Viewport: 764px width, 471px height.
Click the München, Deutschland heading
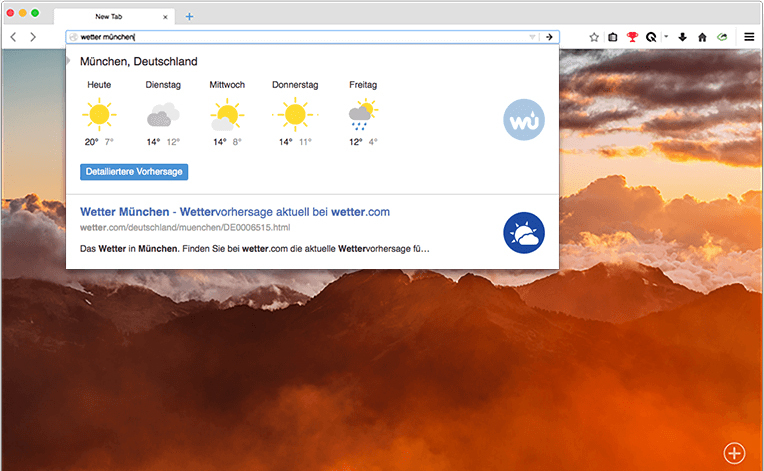click(x=139, y=61)
